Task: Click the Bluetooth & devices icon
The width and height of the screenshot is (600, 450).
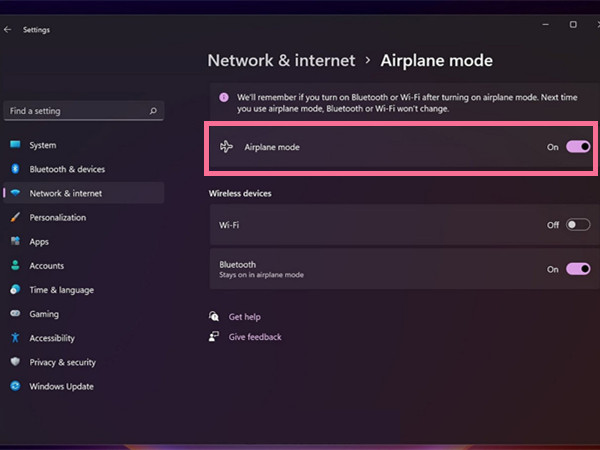Action: (x=15, y=169)
